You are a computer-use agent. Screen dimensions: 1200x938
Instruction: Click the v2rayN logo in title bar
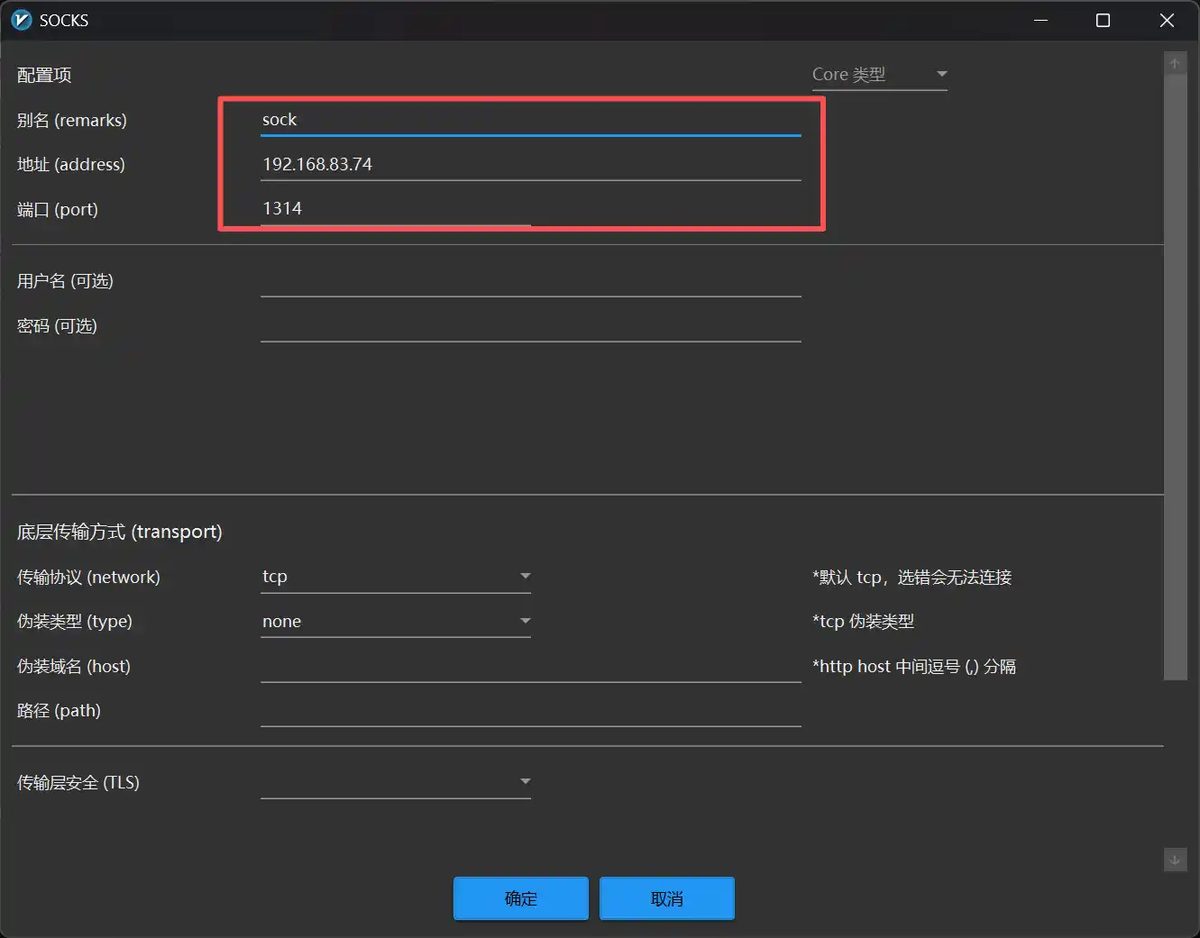pyautogui.click(x=21, y=20)
